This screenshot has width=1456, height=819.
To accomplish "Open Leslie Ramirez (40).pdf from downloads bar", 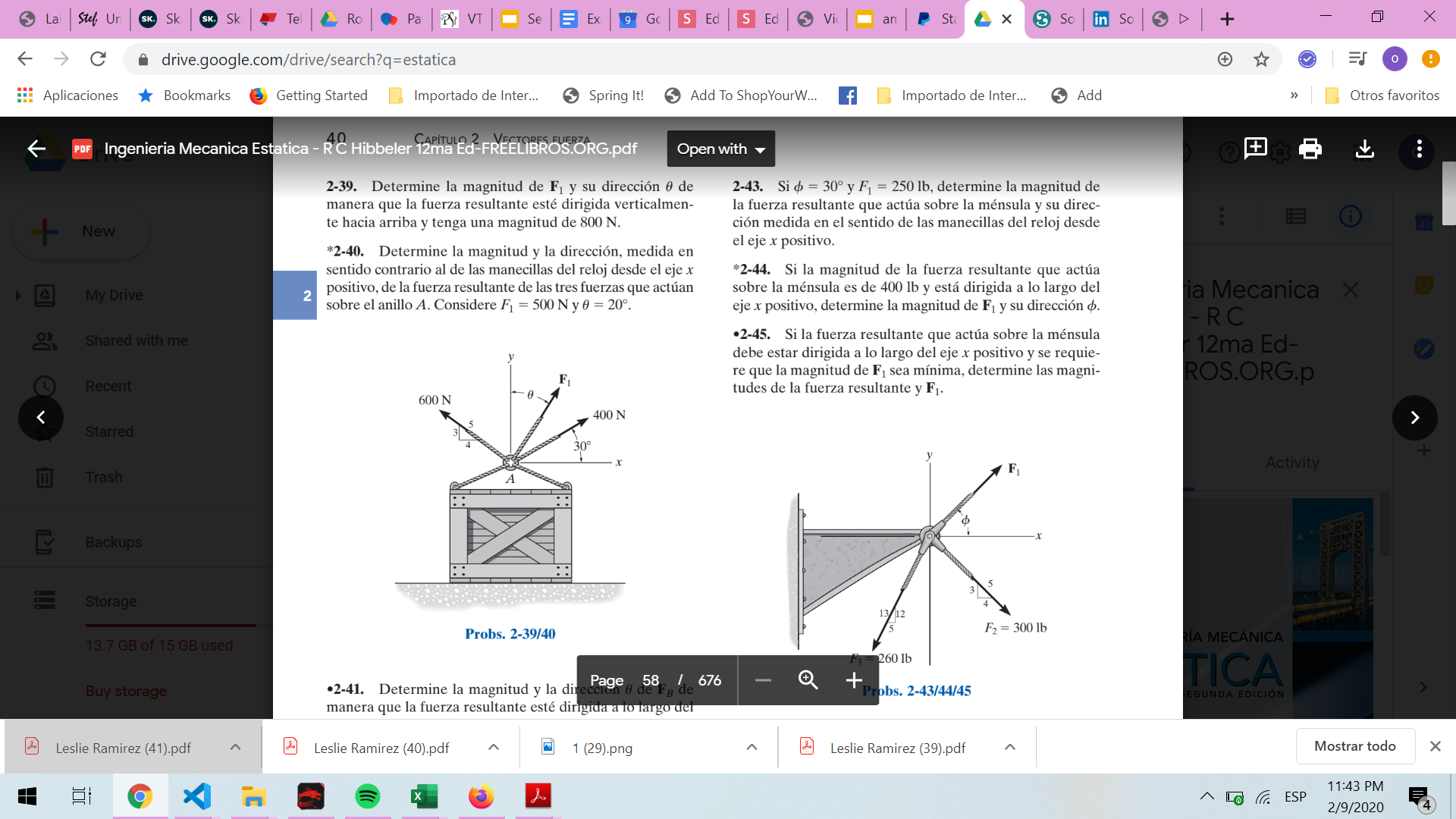I will tap(381, 748).
